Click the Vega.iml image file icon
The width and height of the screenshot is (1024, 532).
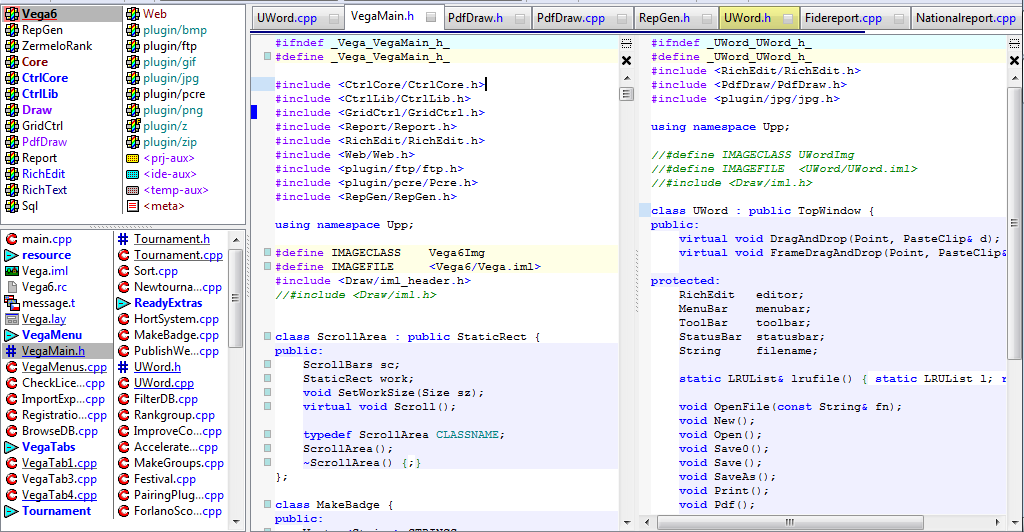[x=11, y=271]
